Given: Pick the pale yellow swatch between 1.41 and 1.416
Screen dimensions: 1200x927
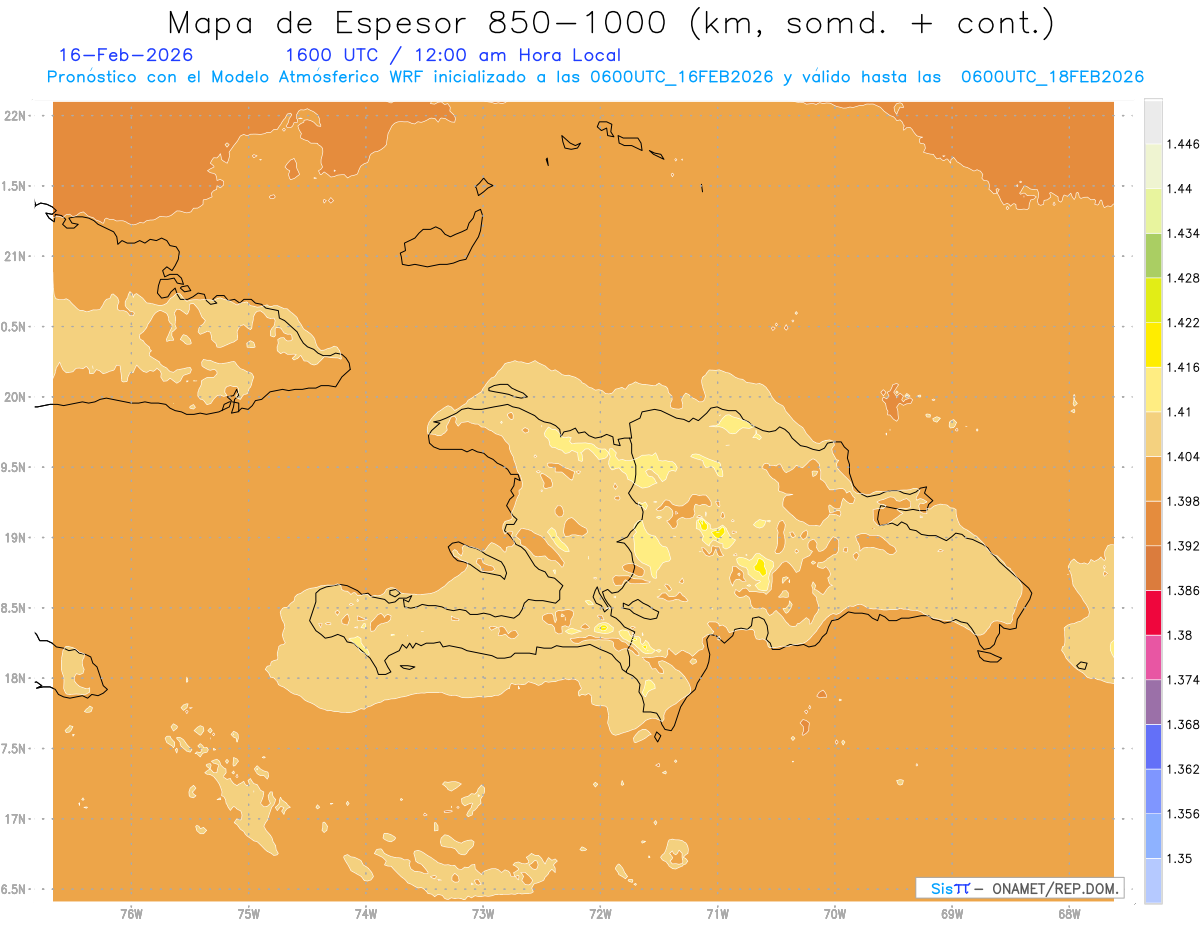Looking at the screenshot, I should (x=1153, y=389).
